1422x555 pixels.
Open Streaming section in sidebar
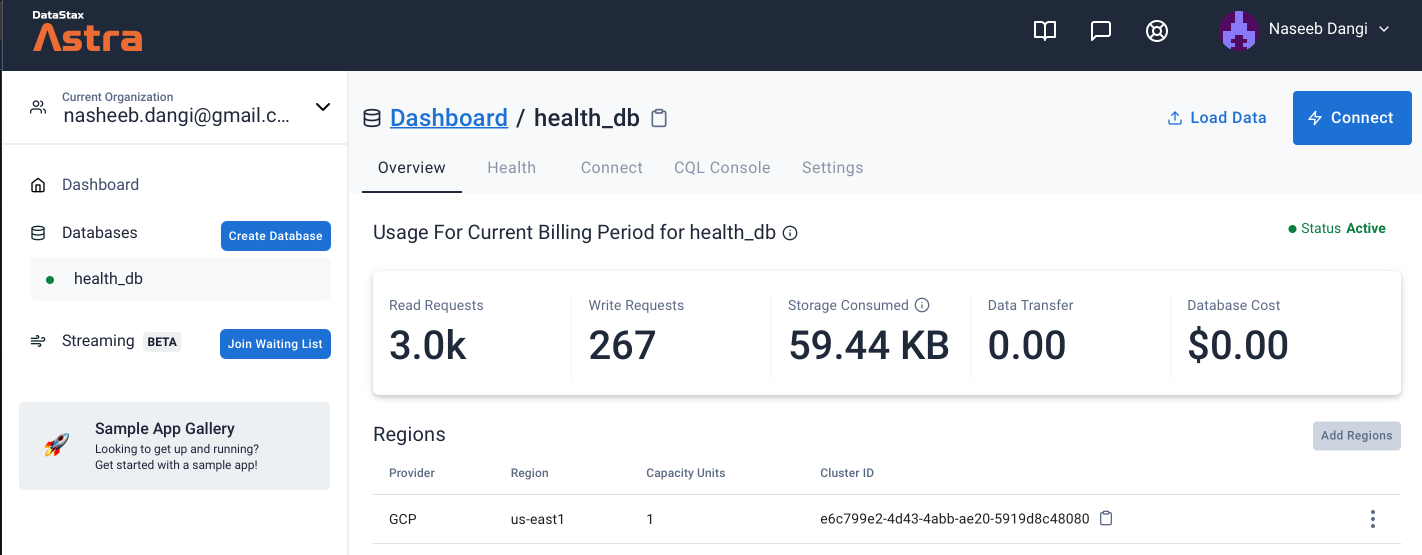click(98, 341)
